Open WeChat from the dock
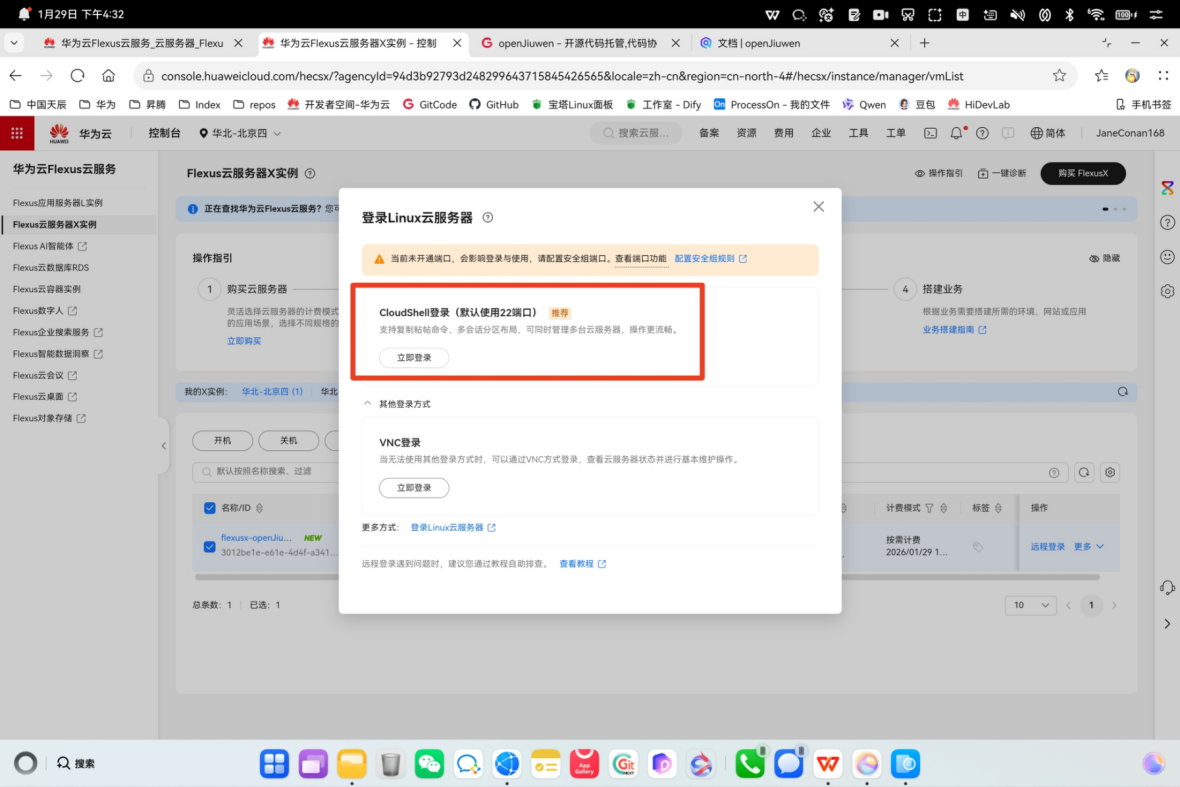This screenshot has height=787, width=1180. coord(429,764)
